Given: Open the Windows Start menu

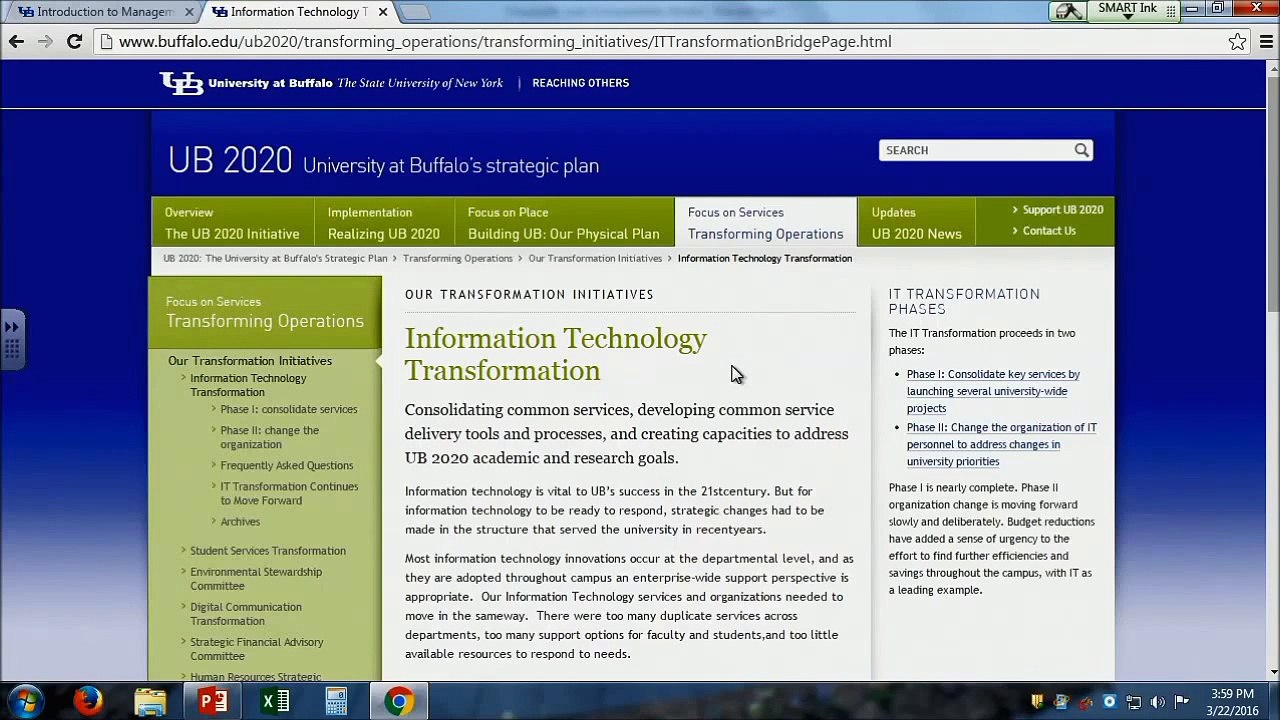Looking at the screenshot, I should pos(26,701).
